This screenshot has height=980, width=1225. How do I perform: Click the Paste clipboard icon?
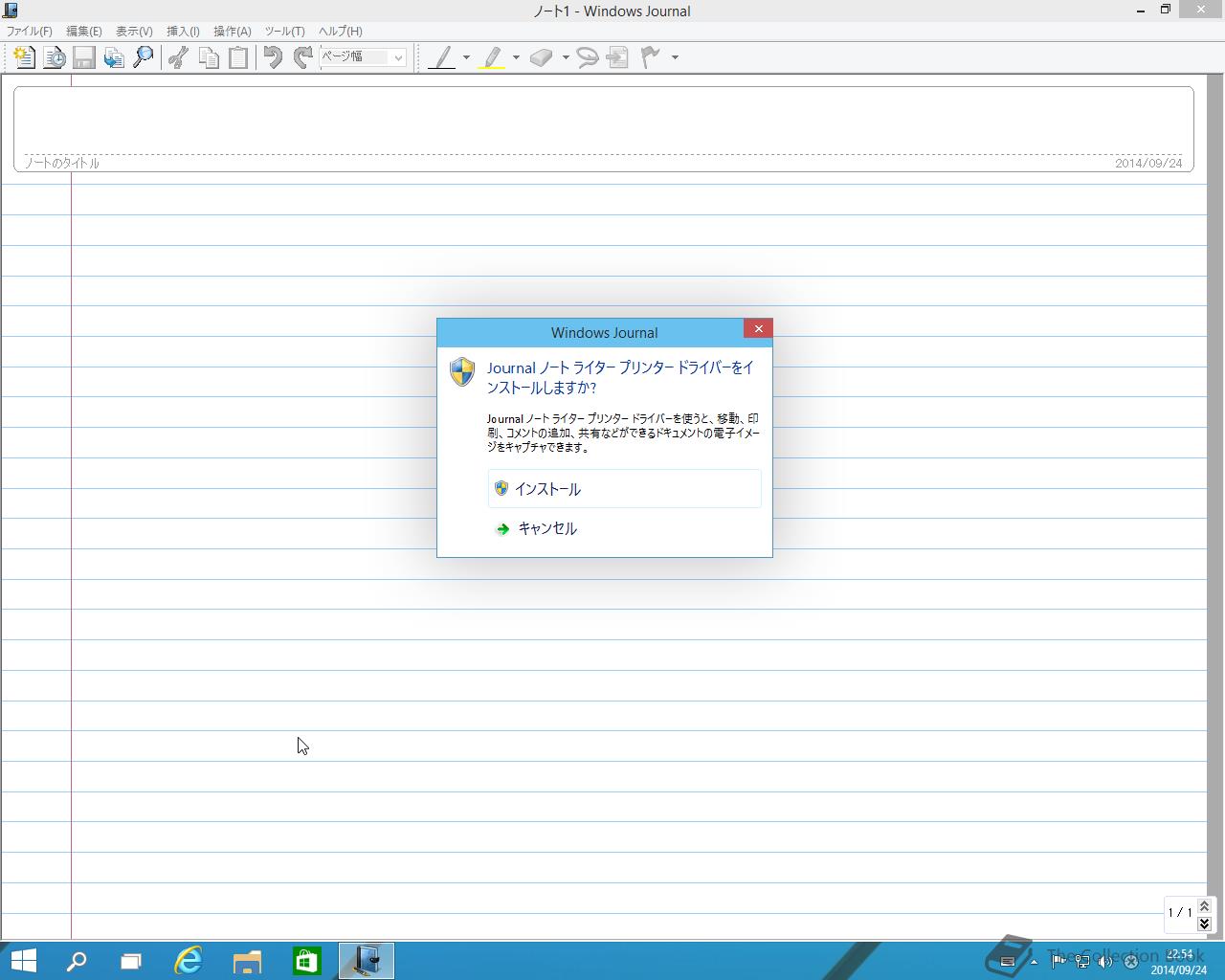(x=237, y=57)
